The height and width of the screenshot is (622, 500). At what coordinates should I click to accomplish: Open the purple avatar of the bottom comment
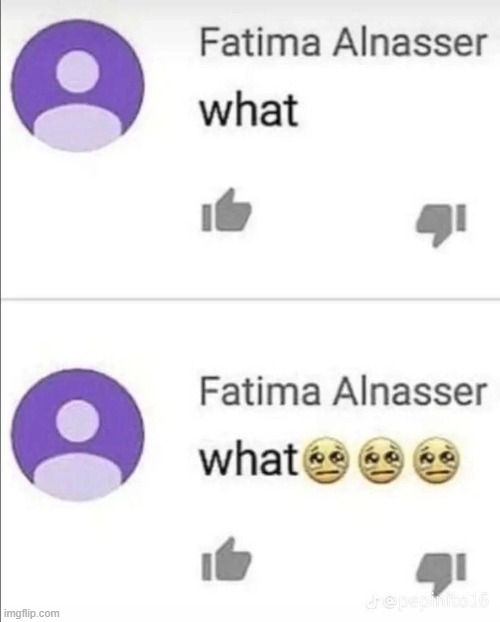coord(77,435)
